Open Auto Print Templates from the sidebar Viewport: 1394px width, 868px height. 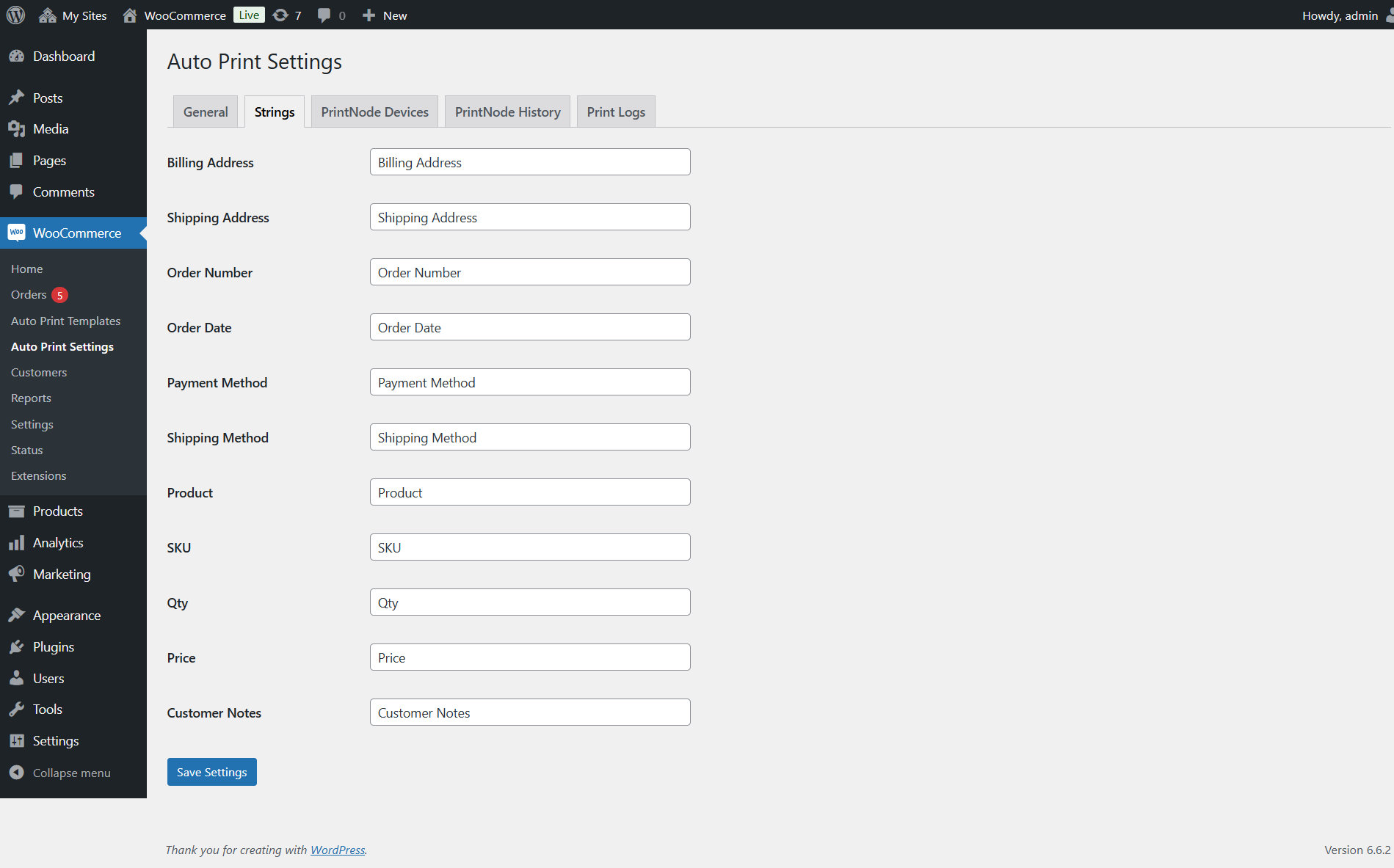click(66, 321)
